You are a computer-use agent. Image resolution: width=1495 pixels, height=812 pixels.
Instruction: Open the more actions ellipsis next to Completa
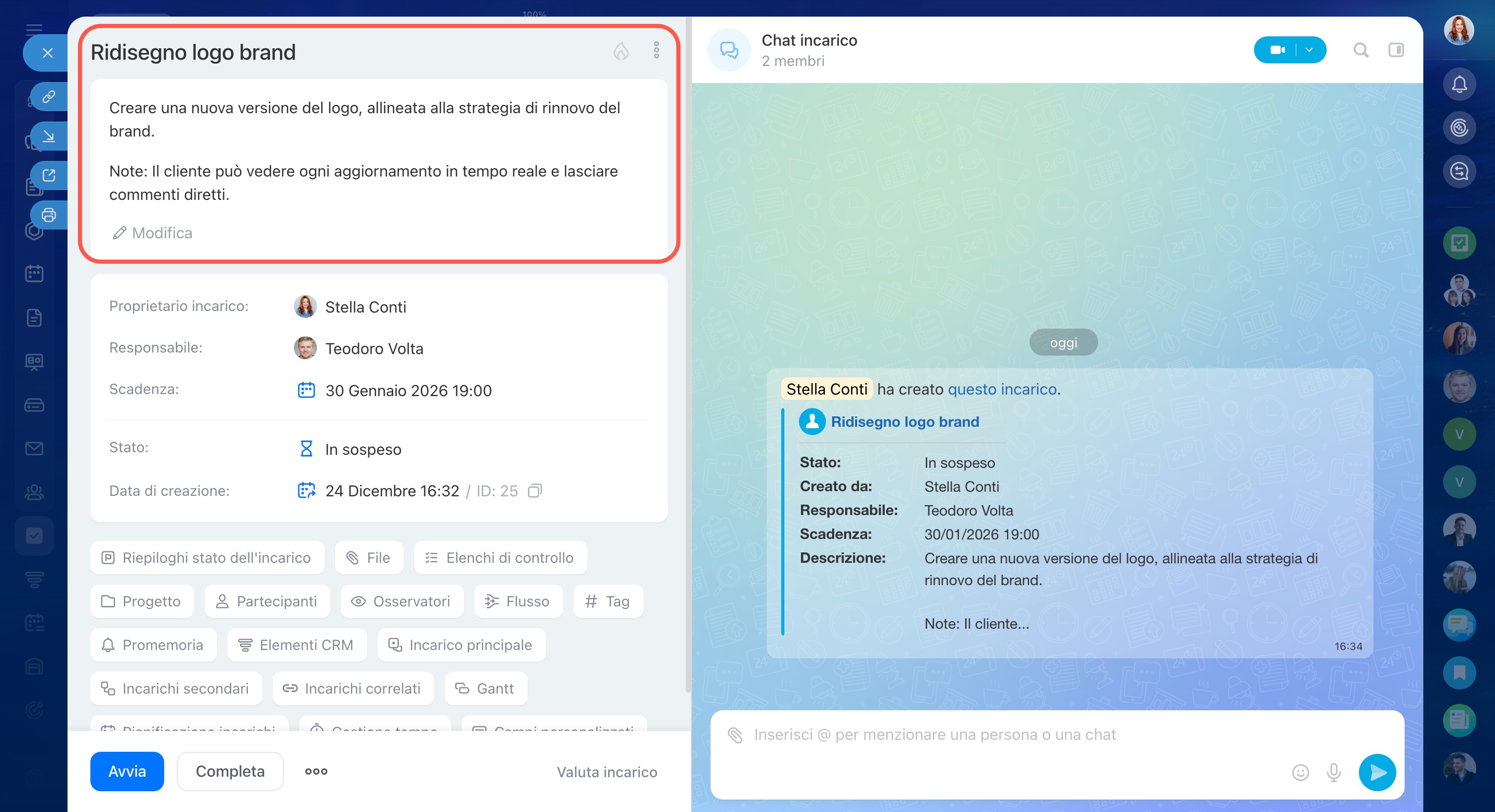316,772
